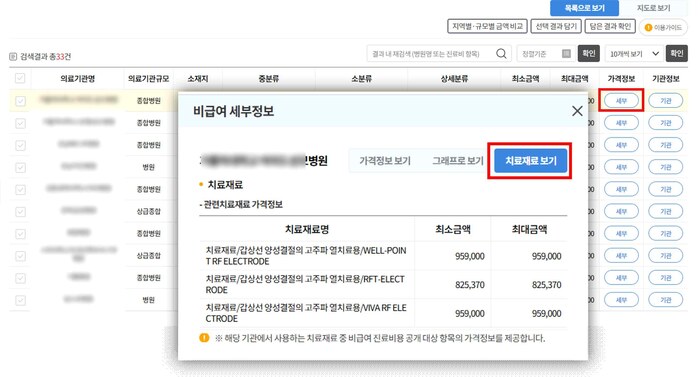Open 세부 in the last table row
This screenshot has width=700, height=377.
(x=621, y=300)
